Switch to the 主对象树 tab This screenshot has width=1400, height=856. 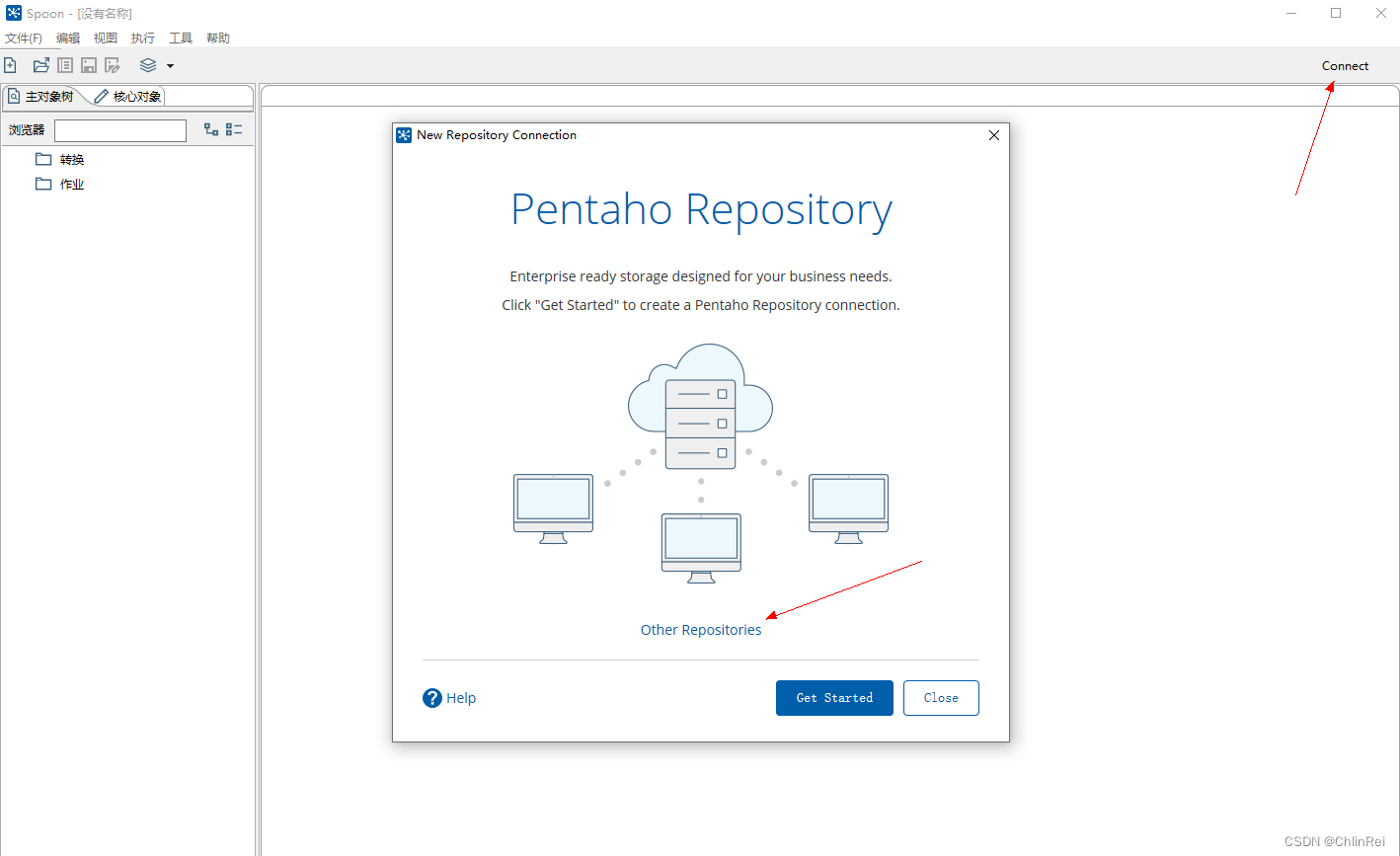(41, 97)
